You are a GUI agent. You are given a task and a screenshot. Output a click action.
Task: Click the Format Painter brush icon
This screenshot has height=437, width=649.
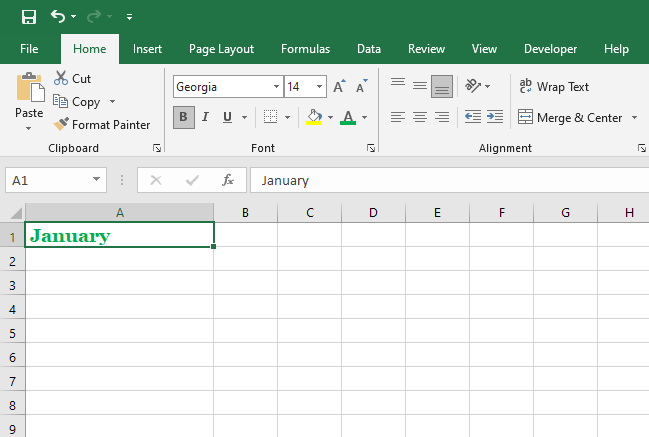[x=61, y=125]
